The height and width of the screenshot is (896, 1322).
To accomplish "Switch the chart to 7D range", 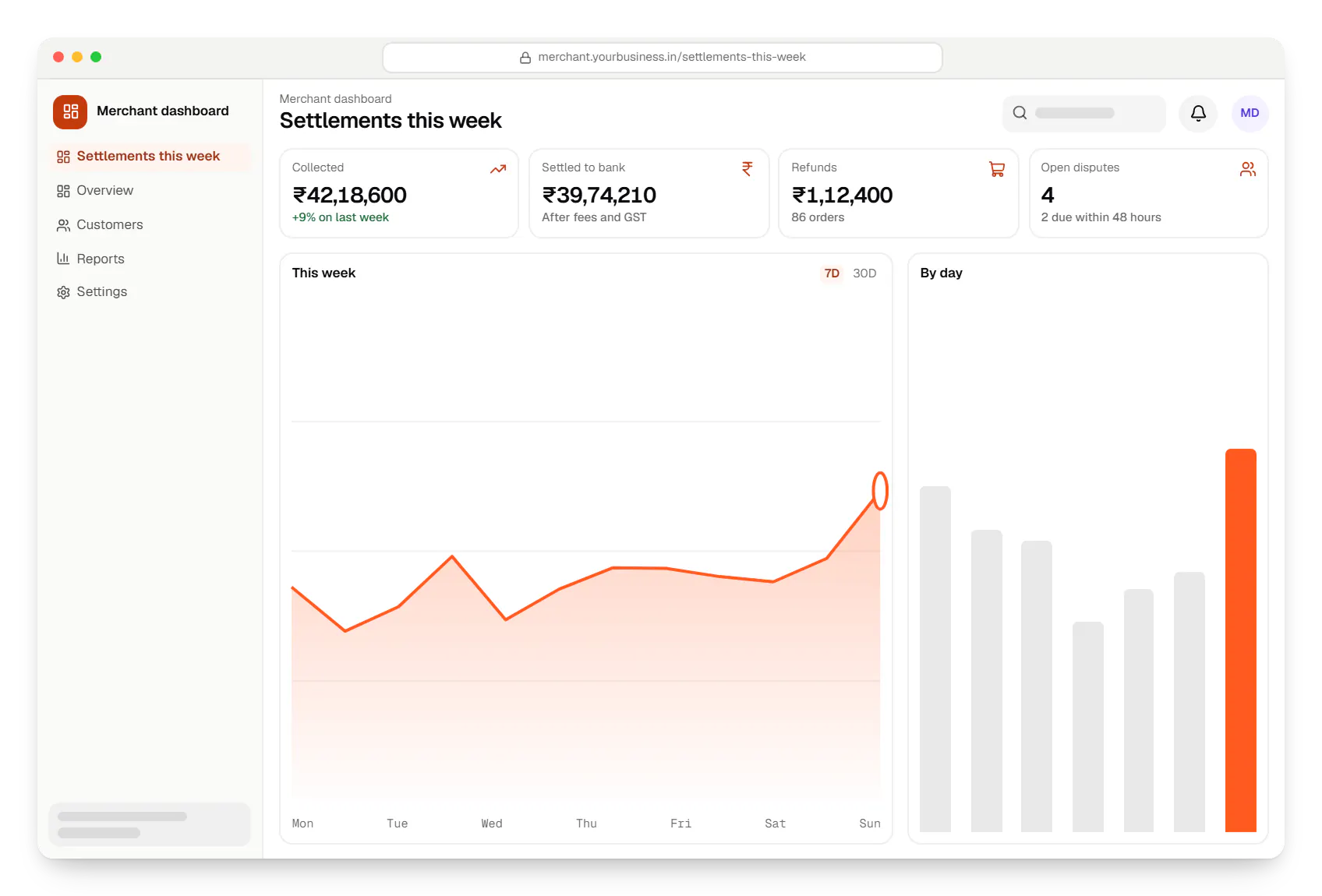I will 832,273.
